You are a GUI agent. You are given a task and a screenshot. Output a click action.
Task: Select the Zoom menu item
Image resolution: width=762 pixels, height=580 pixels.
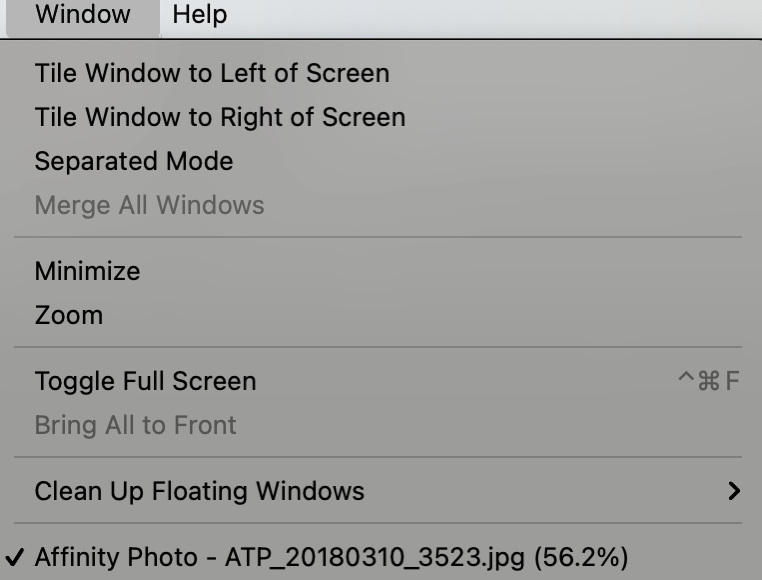coord(68,315)
